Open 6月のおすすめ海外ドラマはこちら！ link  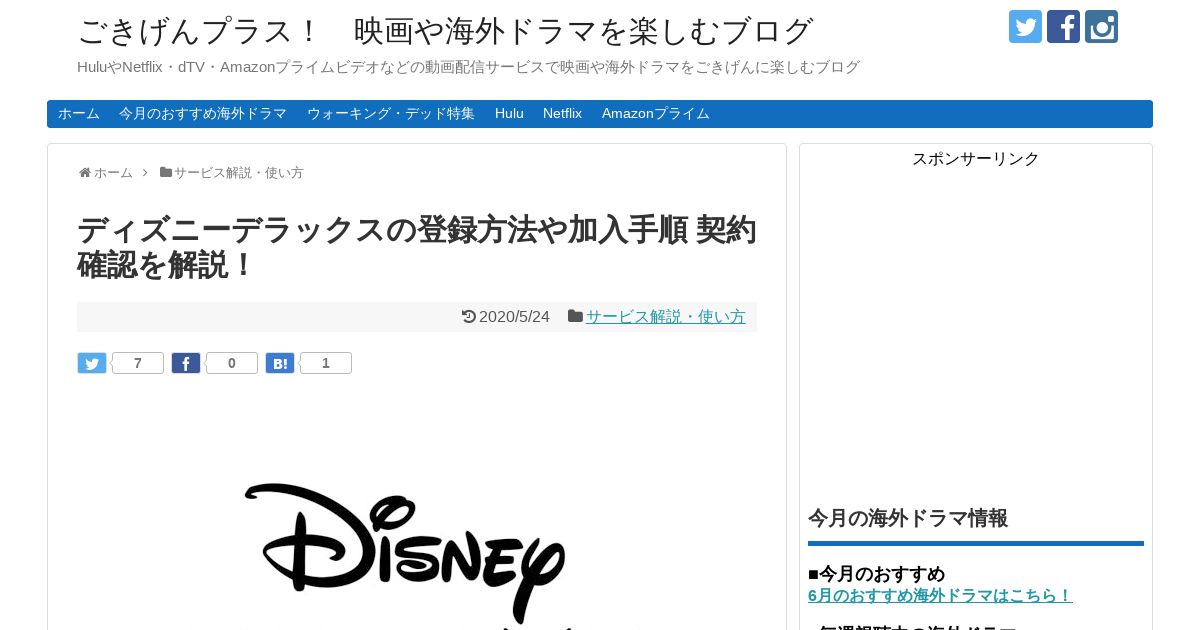tap(940, 595)
